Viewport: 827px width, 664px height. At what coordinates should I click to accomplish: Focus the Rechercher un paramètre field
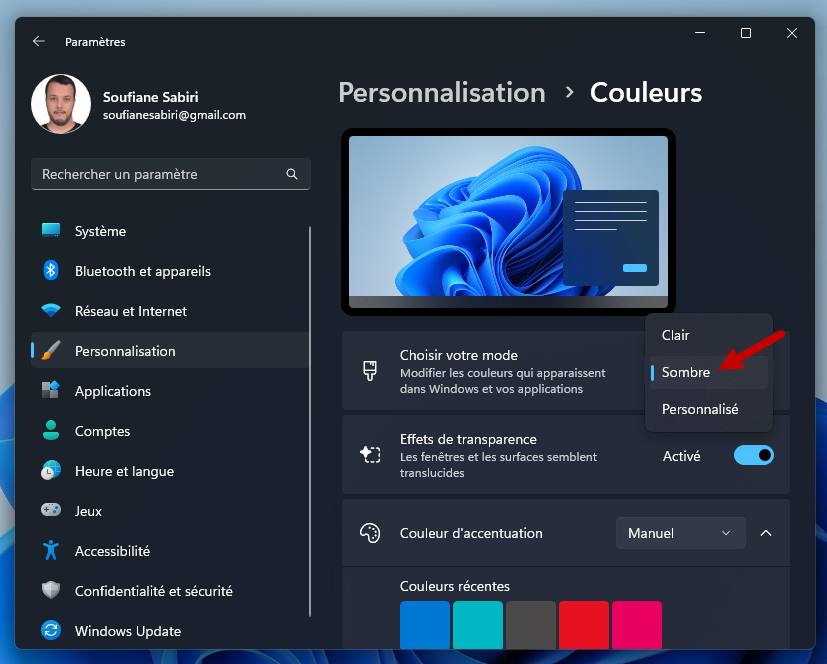click(x=171, y=174)
